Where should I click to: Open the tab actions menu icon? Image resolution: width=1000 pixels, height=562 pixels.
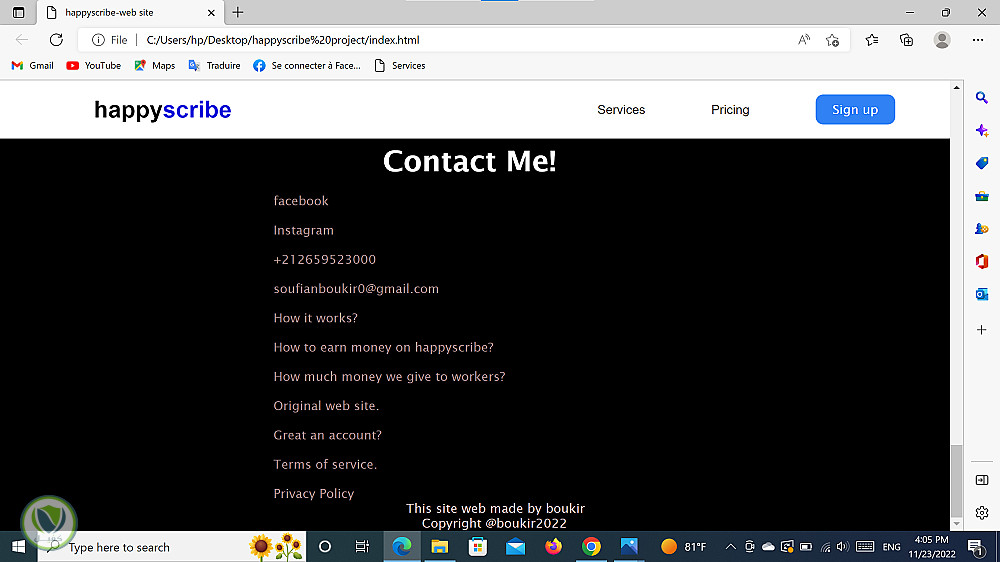18,12
